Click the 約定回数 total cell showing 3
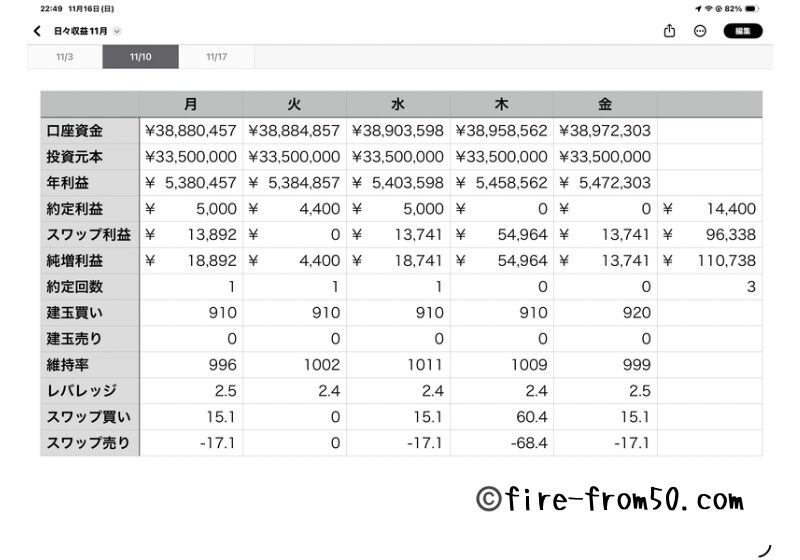The width and height of the screenshot is (800, 560). (709, 287)
